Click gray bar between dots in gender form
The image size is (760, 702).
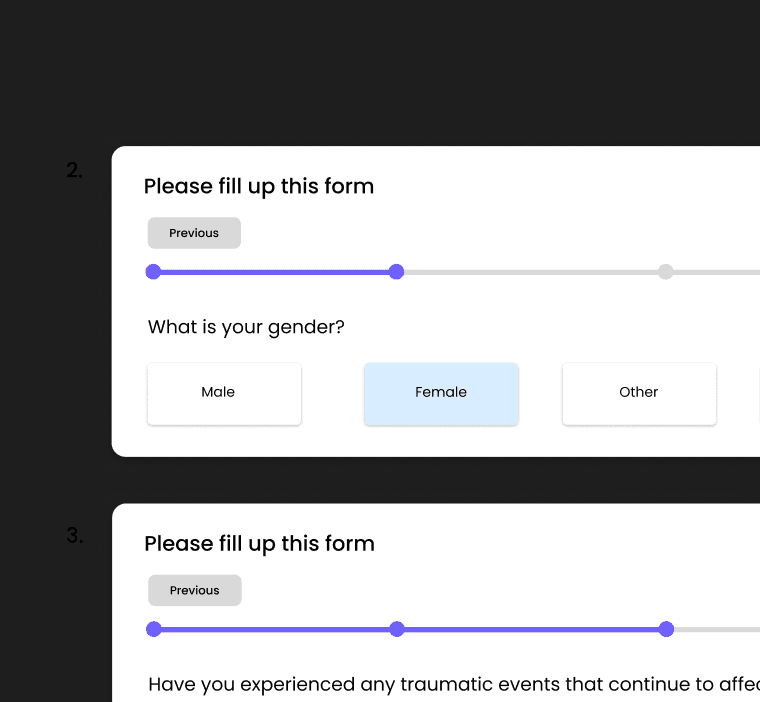click(530, 272)
